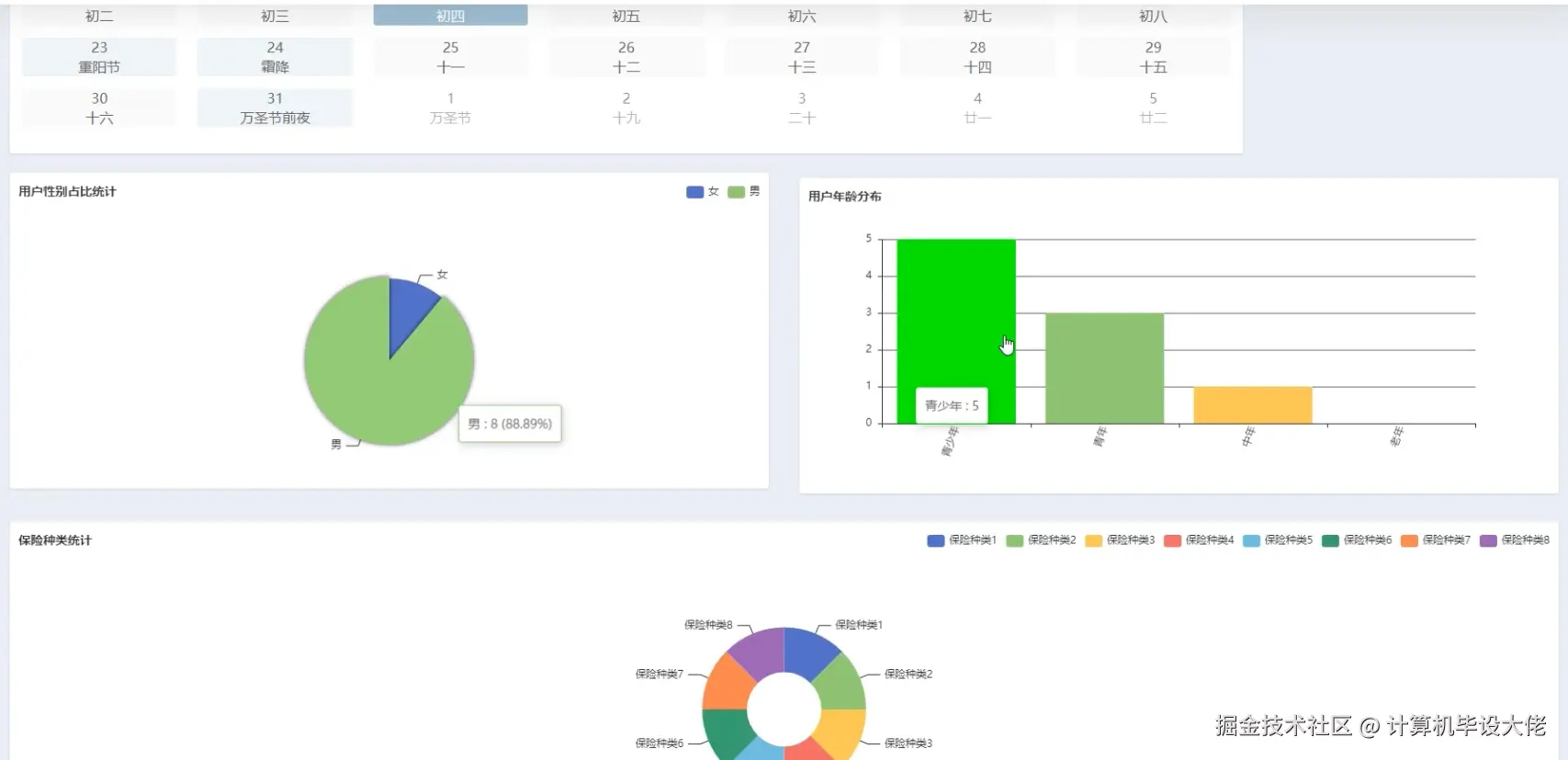Click the 初五 calendar cell
1568x760 pixels.
pyautogui.click(x=626, y=16)
